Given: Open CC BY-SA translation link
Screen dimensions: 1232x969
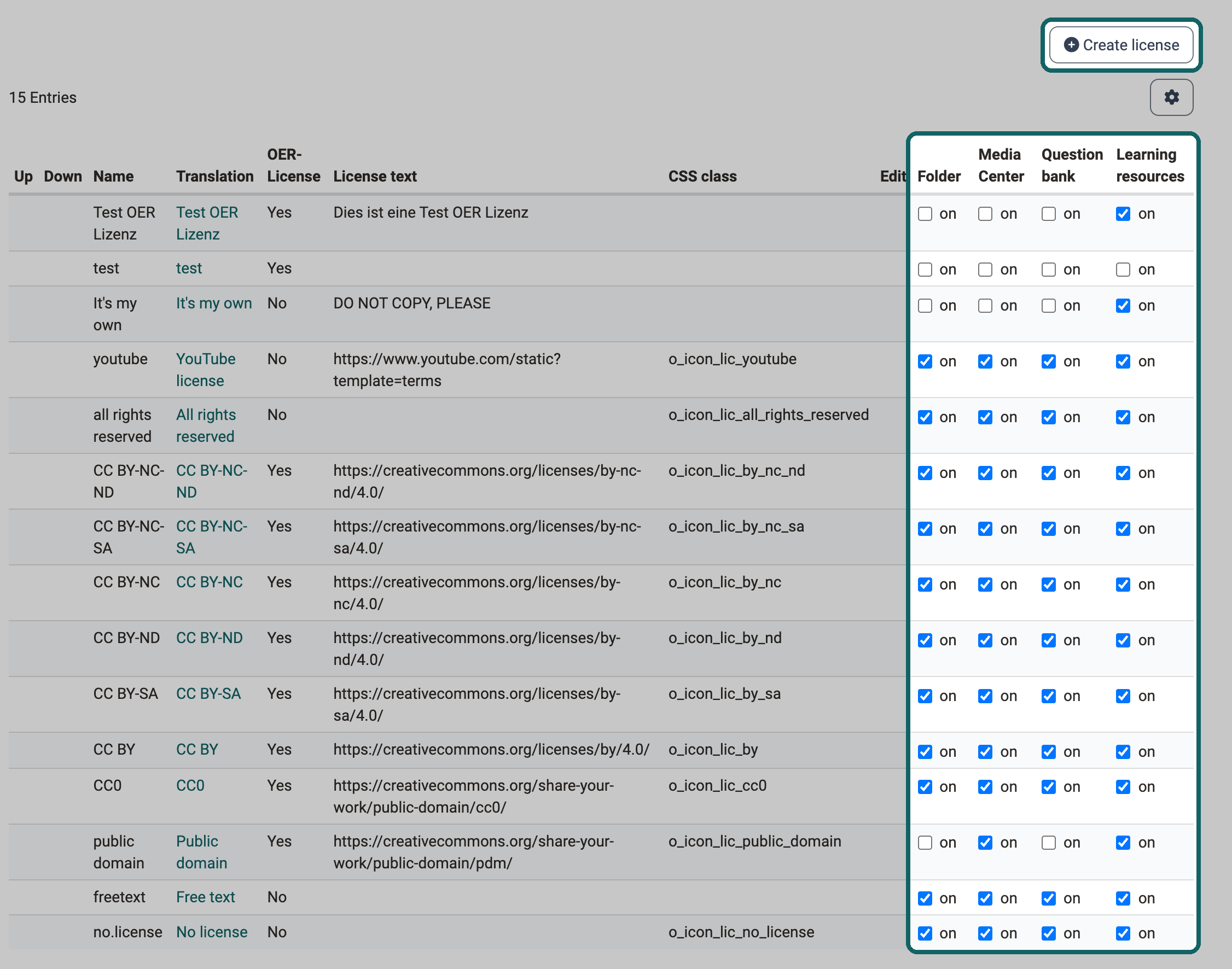Looking at the screenshot, I should point(208,693).
